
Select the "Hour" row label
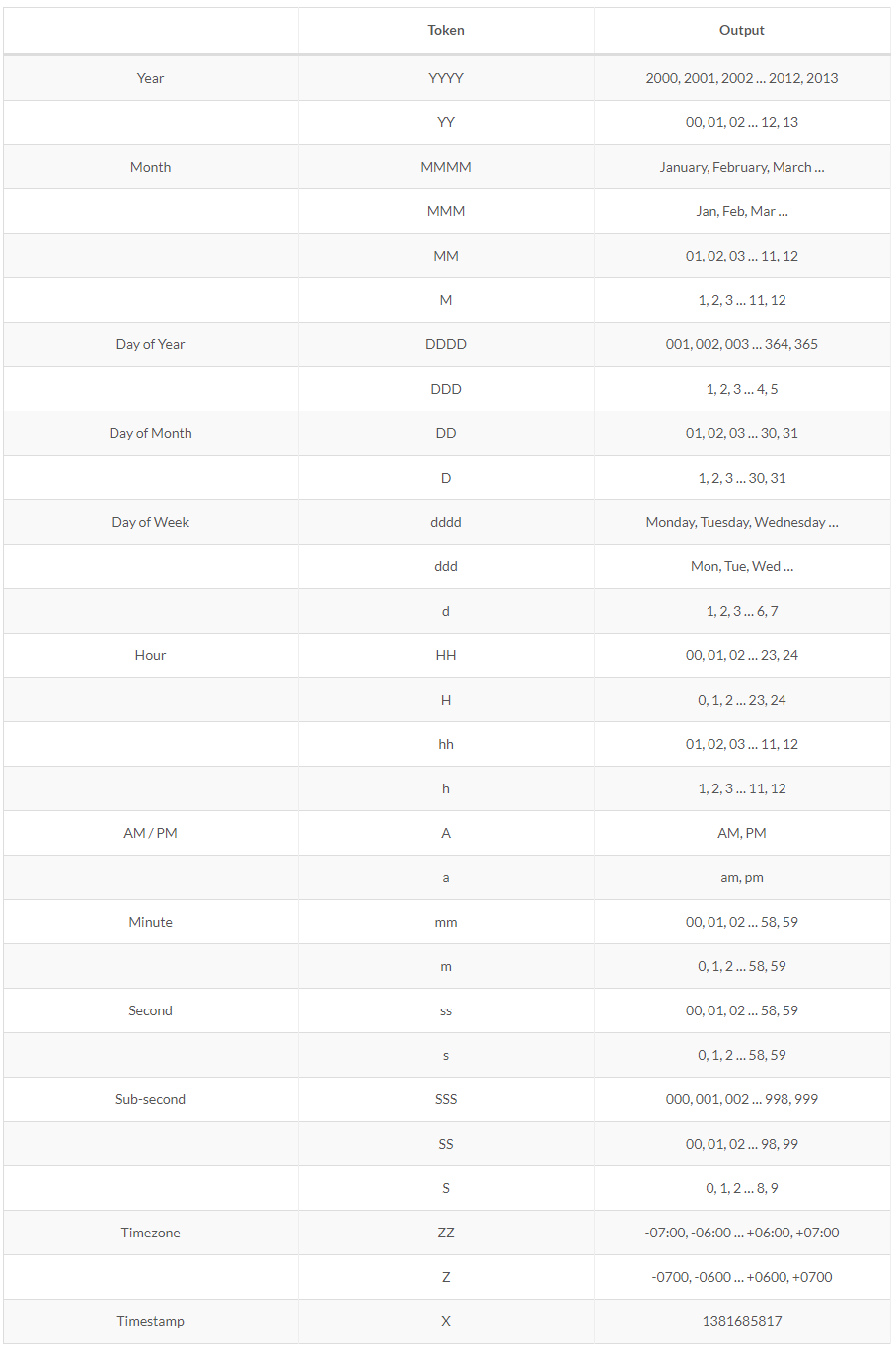(150, 655)
